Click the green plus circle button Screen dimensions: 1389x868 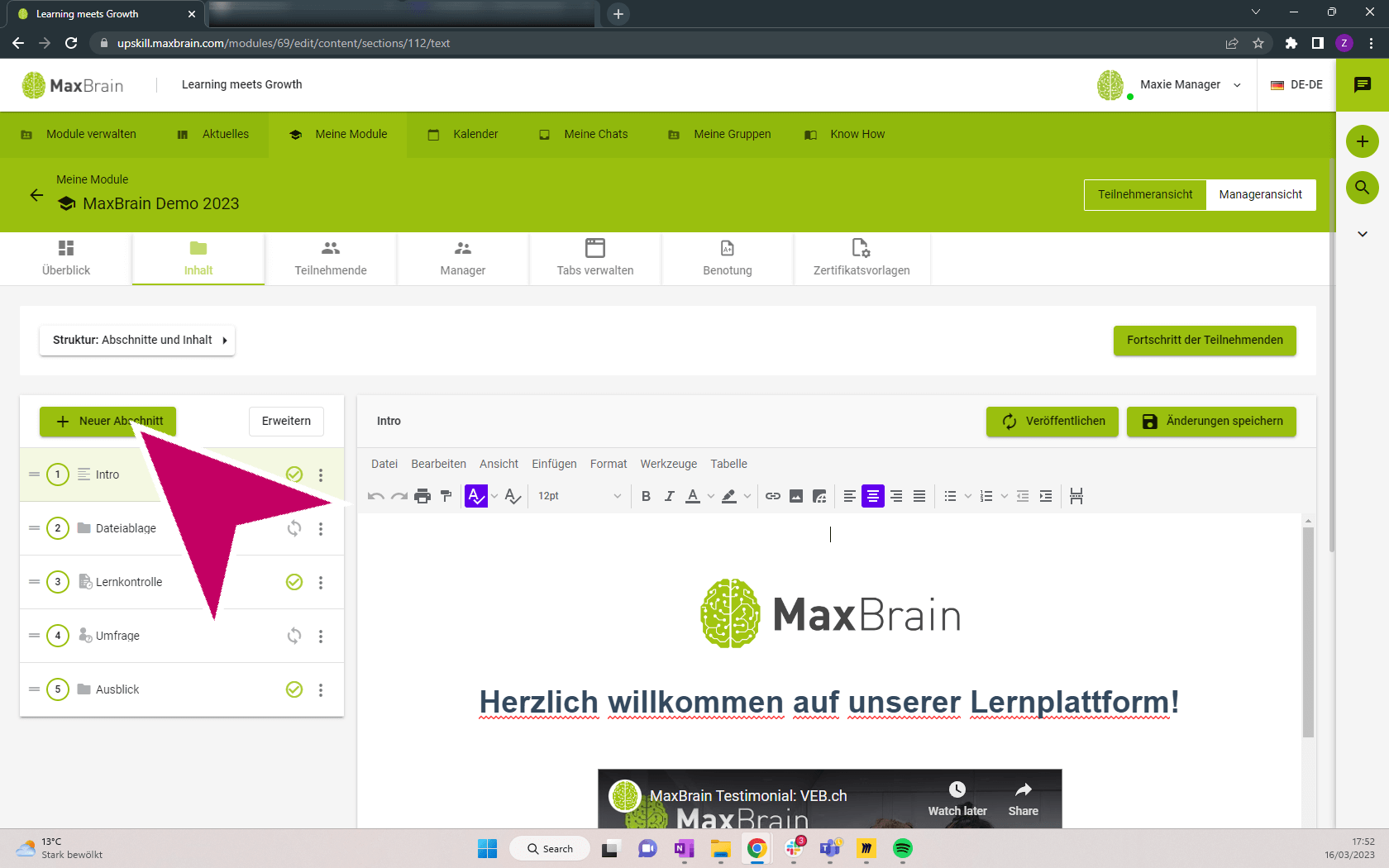[x=1363, y=141]
